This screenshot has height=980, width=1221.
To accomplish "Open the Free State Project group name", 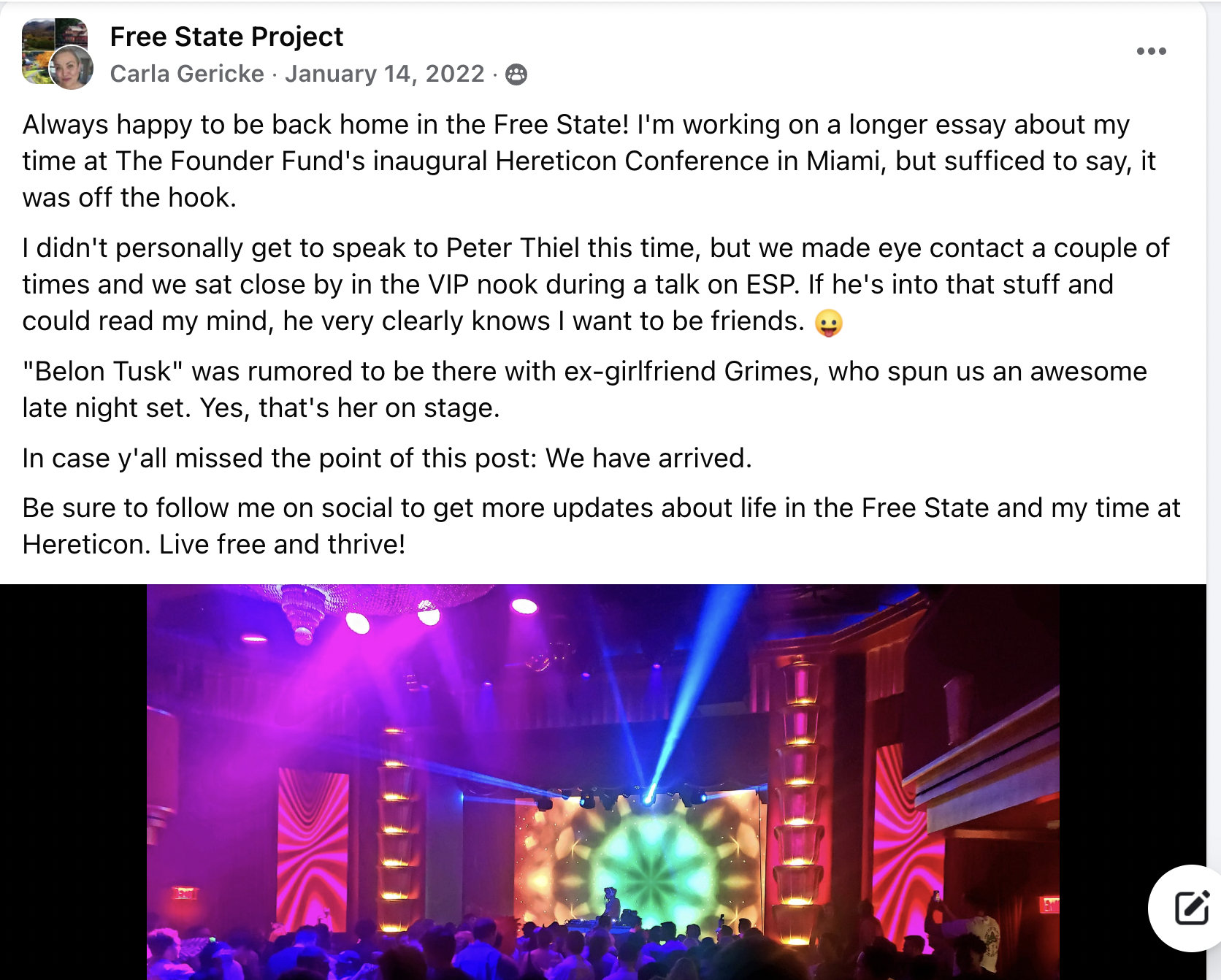I will (226, 37).
